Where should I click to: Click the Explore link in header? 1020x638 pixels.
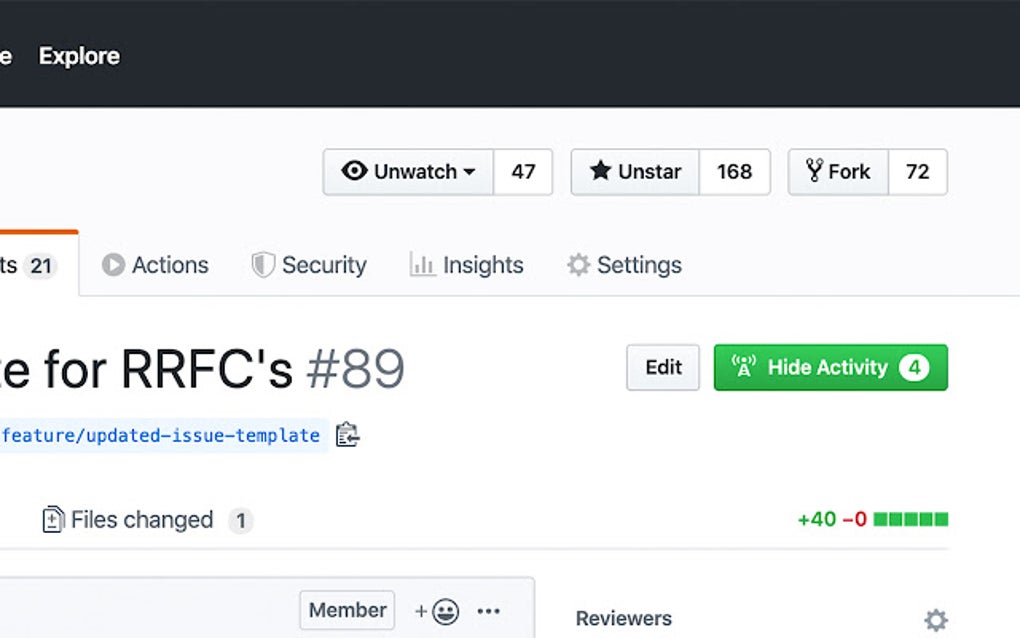(79, 56)
